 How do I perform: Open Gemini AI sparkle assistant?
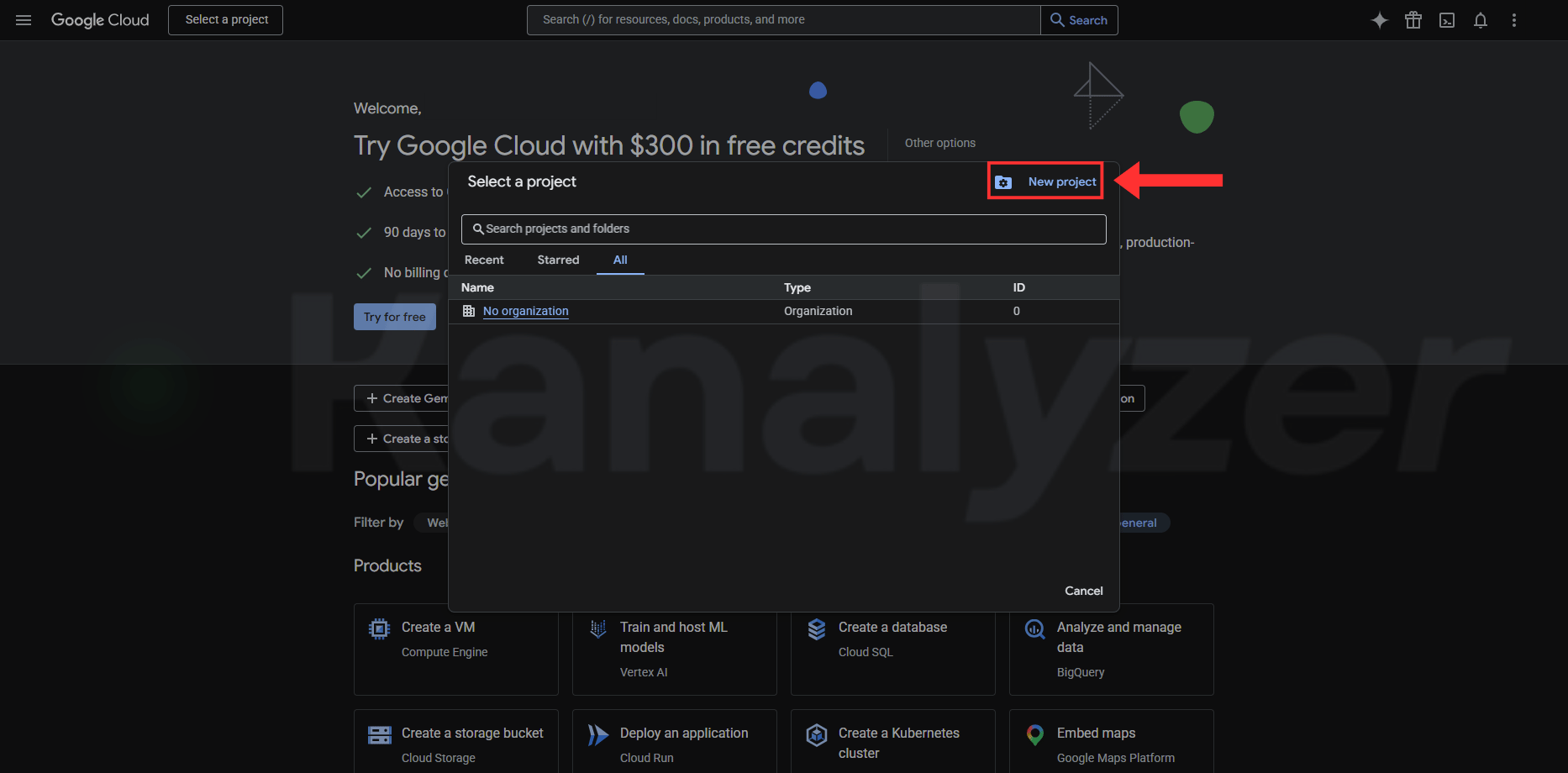tap(1380, 20)
